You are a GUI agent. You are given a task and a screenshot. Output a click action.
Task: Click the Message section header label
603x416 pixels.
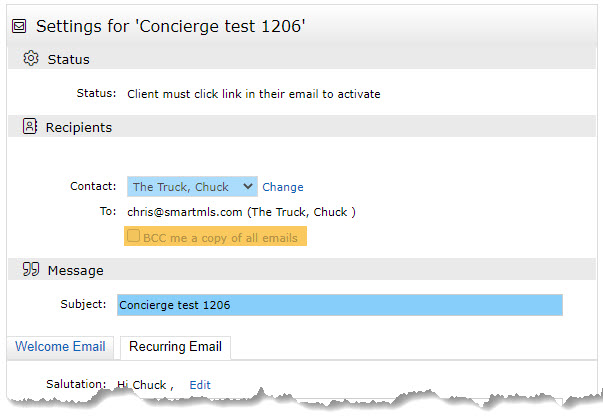point(75,271)
